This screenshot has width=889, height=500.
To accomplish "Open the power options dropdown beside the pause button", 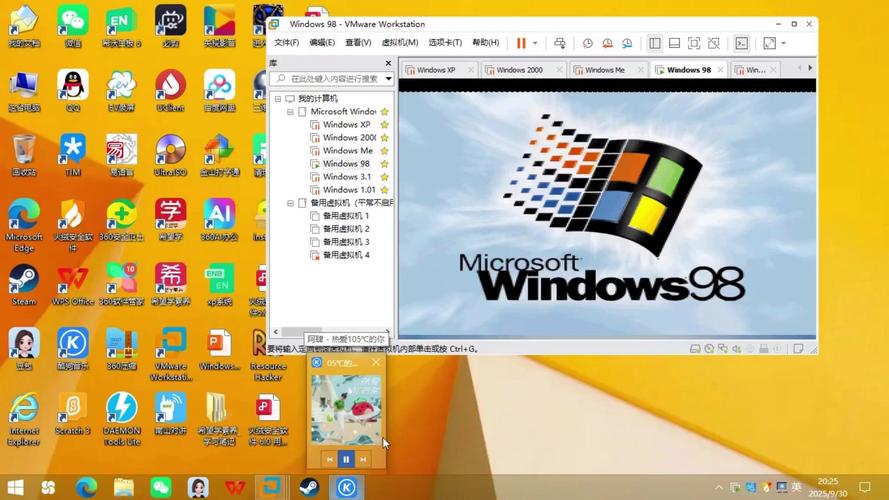I will (535, 43).
